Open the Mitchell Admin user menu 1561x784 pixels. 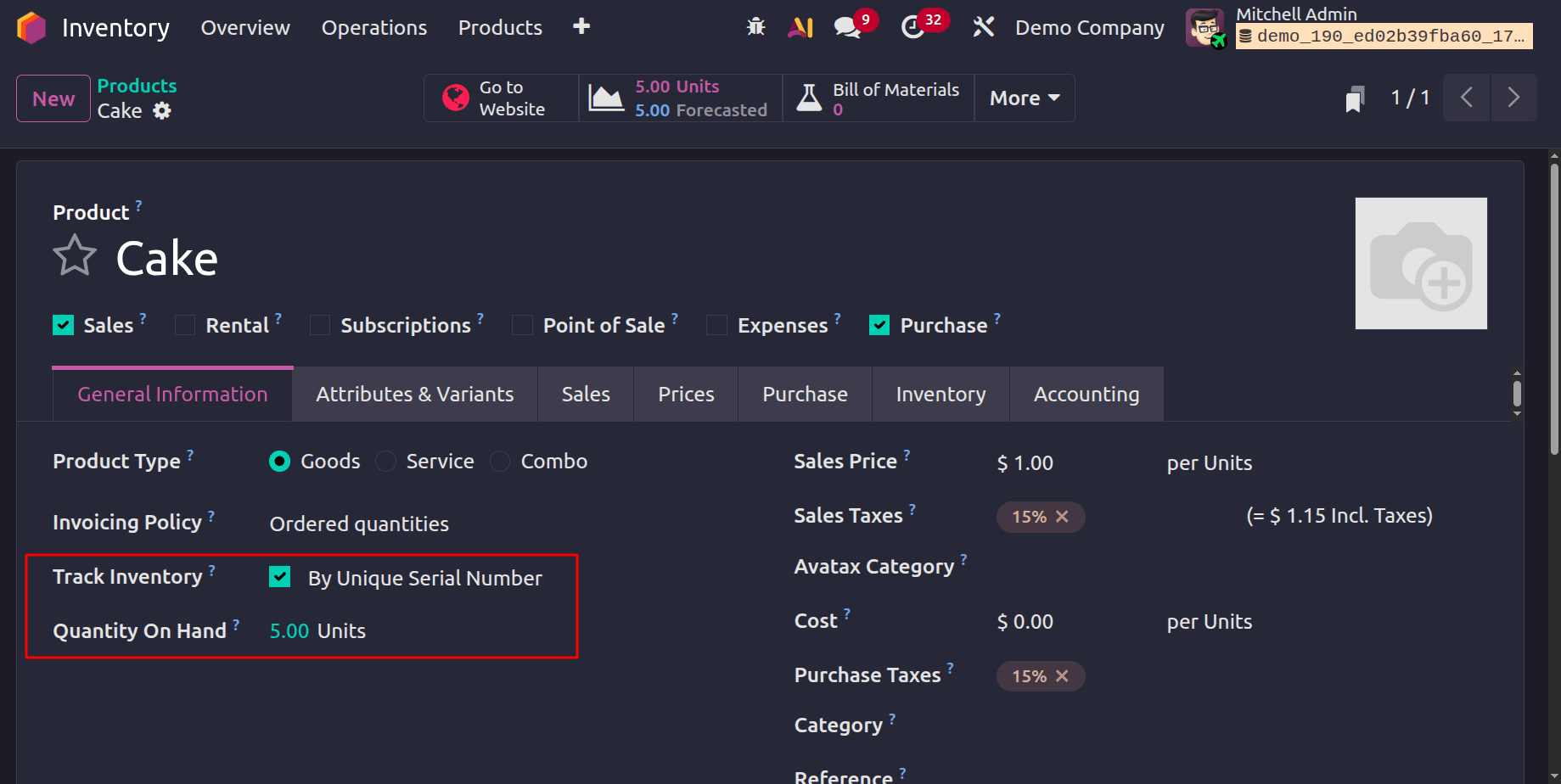click(x=1296, y=14)
